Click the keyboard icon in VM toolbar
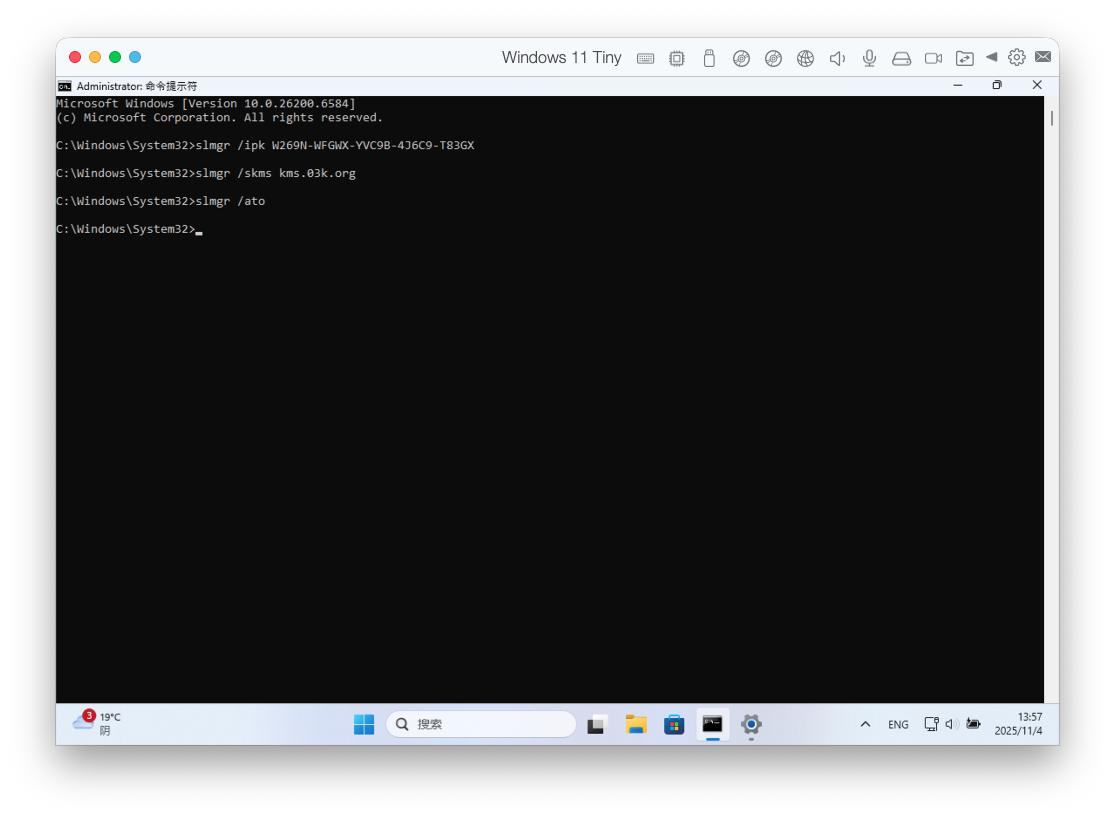This screenshot has height=819, width=1115. (x=645, y=58)
